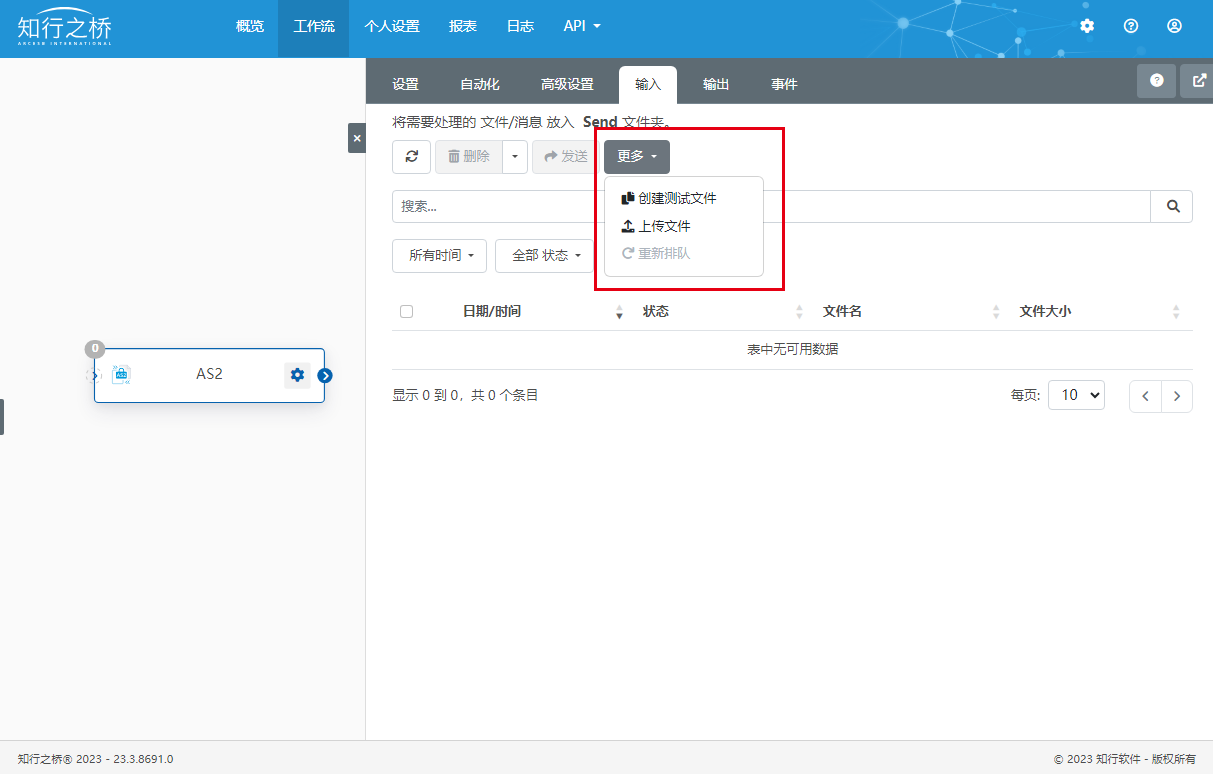Click the AS2 connector output arrow
This screenshot has height=774, width=1213.
click(325, 376)
